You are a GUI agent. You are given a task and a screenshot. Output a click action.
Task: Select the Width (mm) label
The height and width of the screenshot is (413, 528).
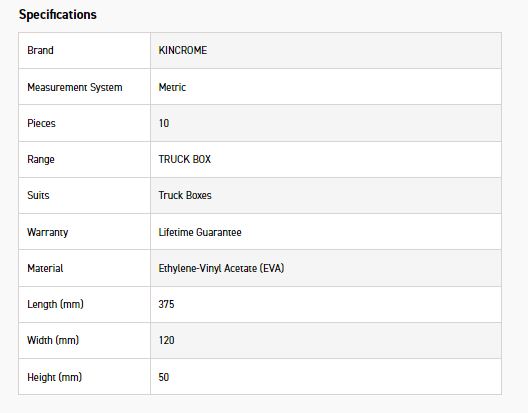click(53, 340)
